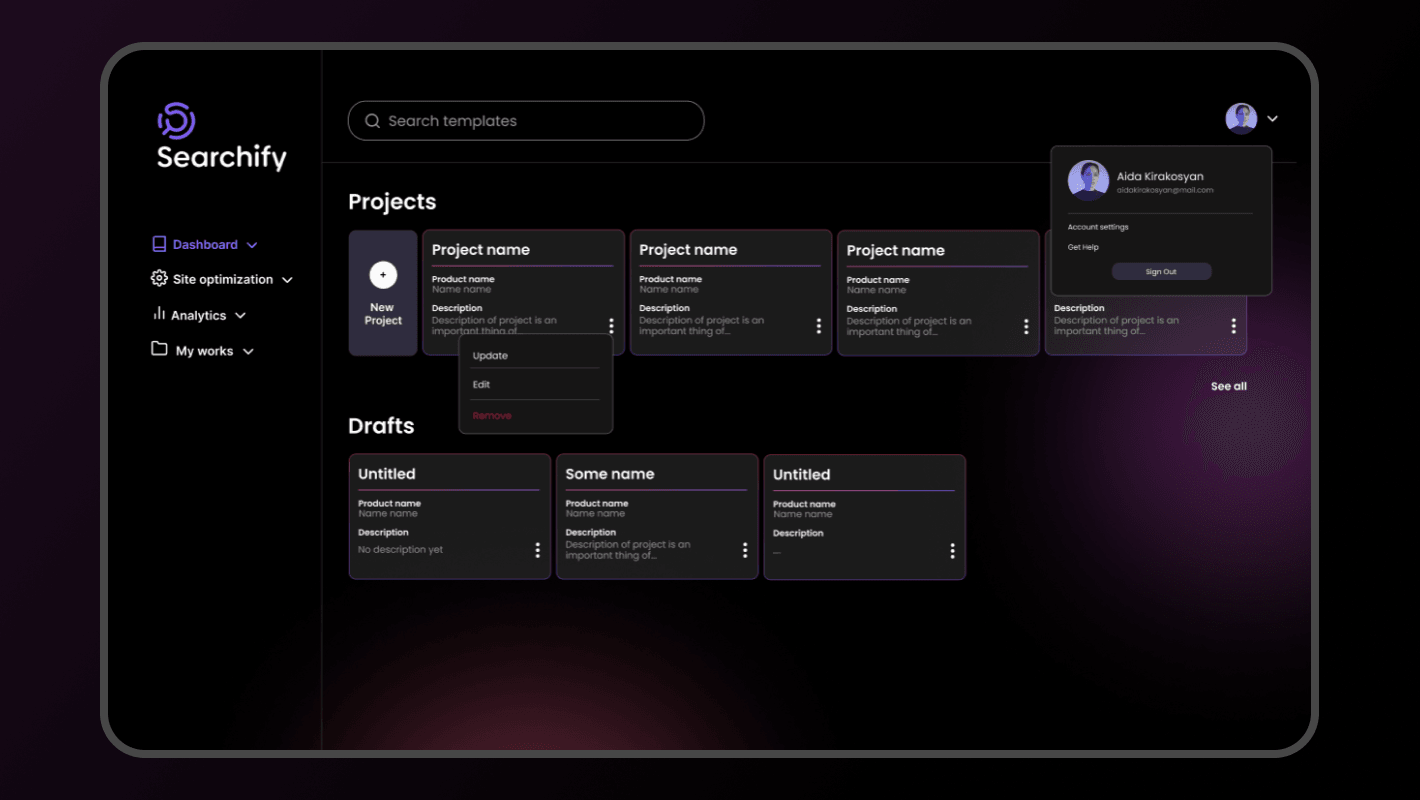Open the Some name draft card
Screen dimensions: 1420x800
[x=657, y=517]
